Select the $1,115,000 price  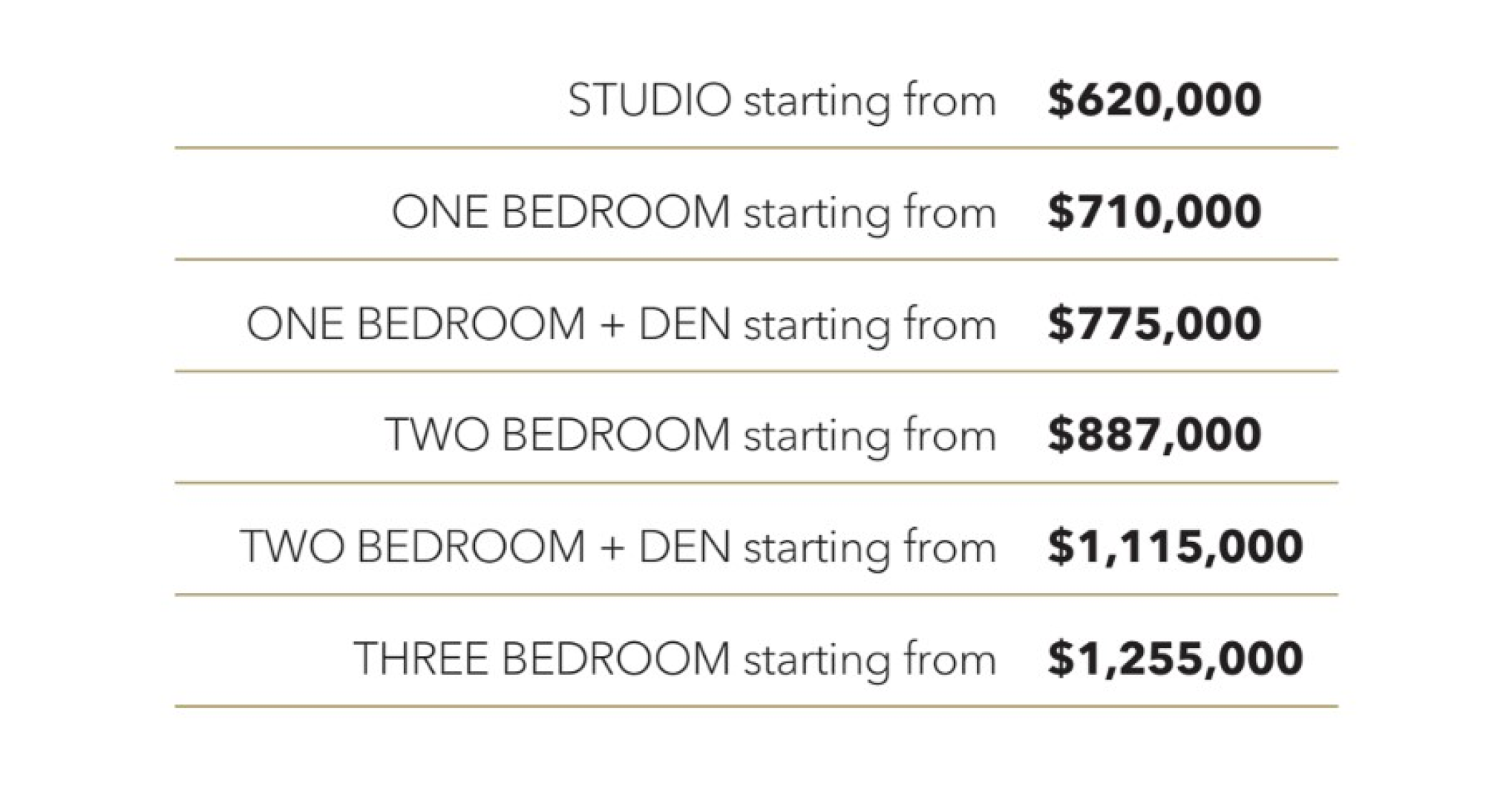coord(1175,547)
